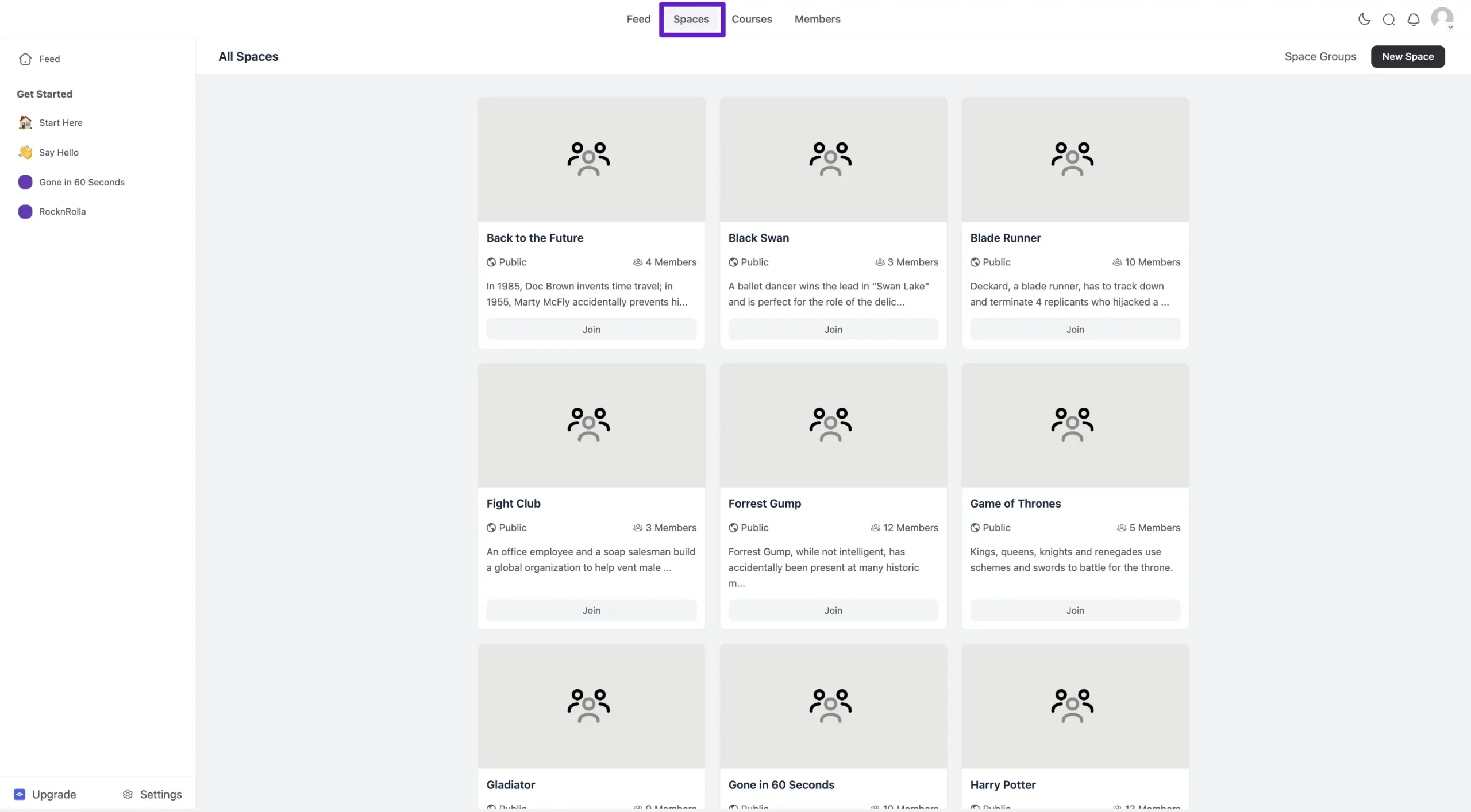Open RocknRolla in the sidebar
1471x812 pixels.
tap(62, 211)
